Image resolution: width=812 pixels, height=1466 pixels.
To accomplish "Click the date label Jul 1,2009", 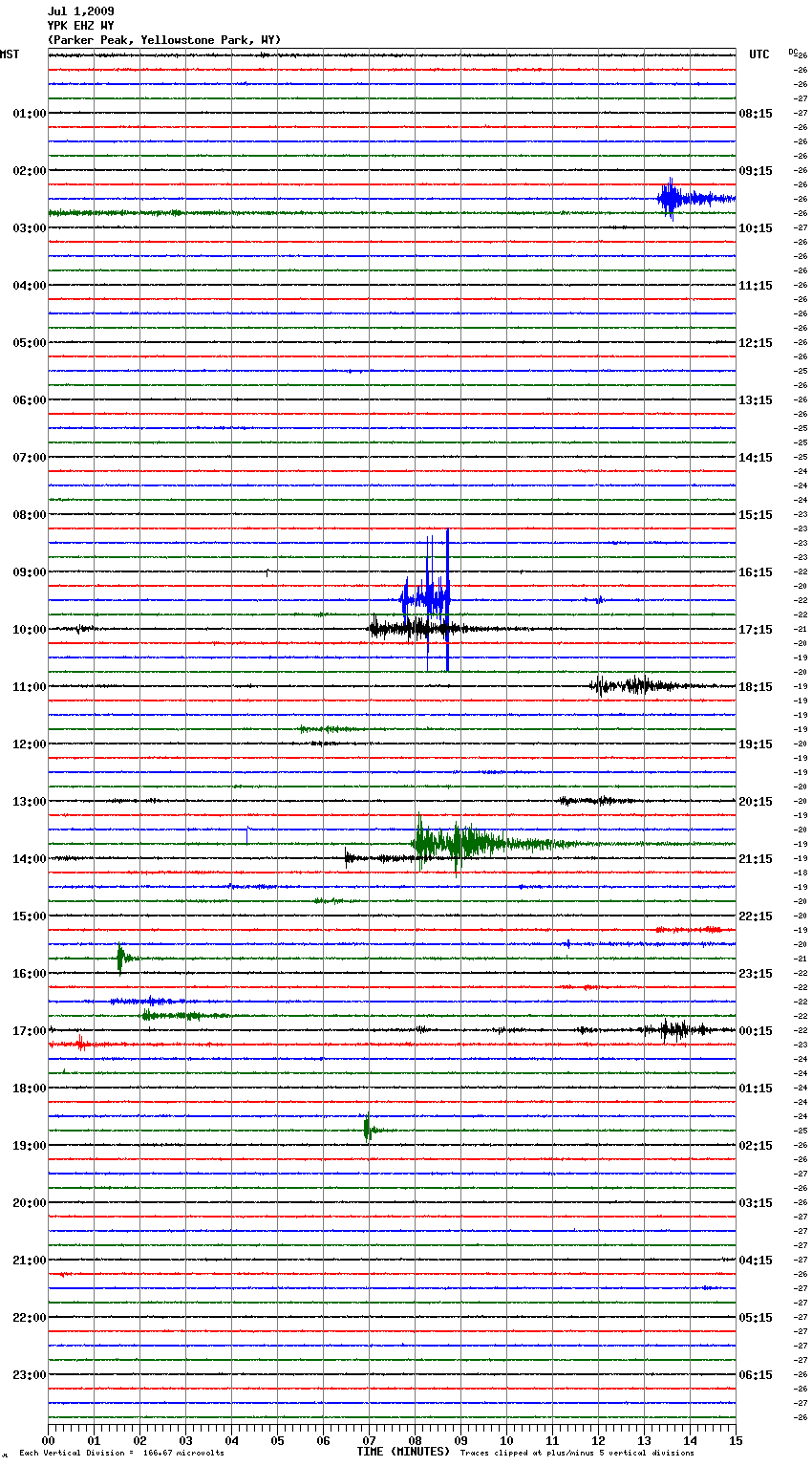I will click(80, 11).
